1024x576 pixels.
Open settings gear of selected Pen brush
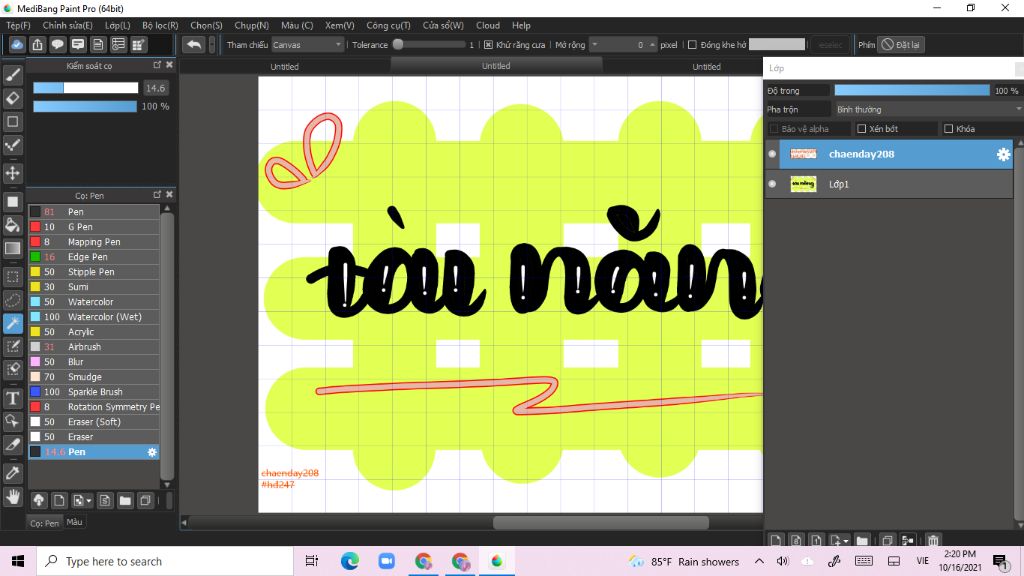(x=152, y=452)
